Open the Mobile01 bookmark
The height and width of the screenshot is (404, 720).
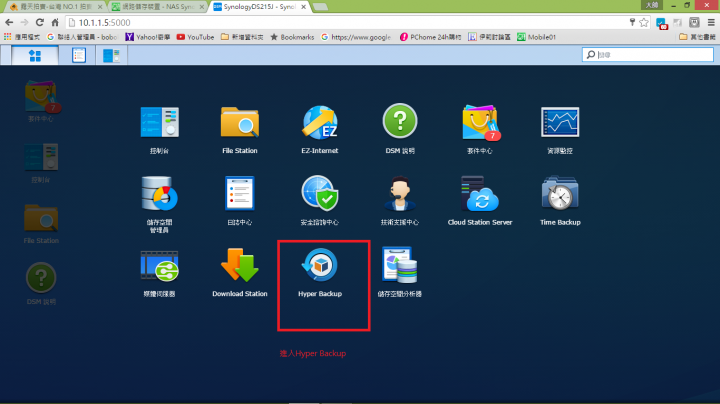click(536, 37)
